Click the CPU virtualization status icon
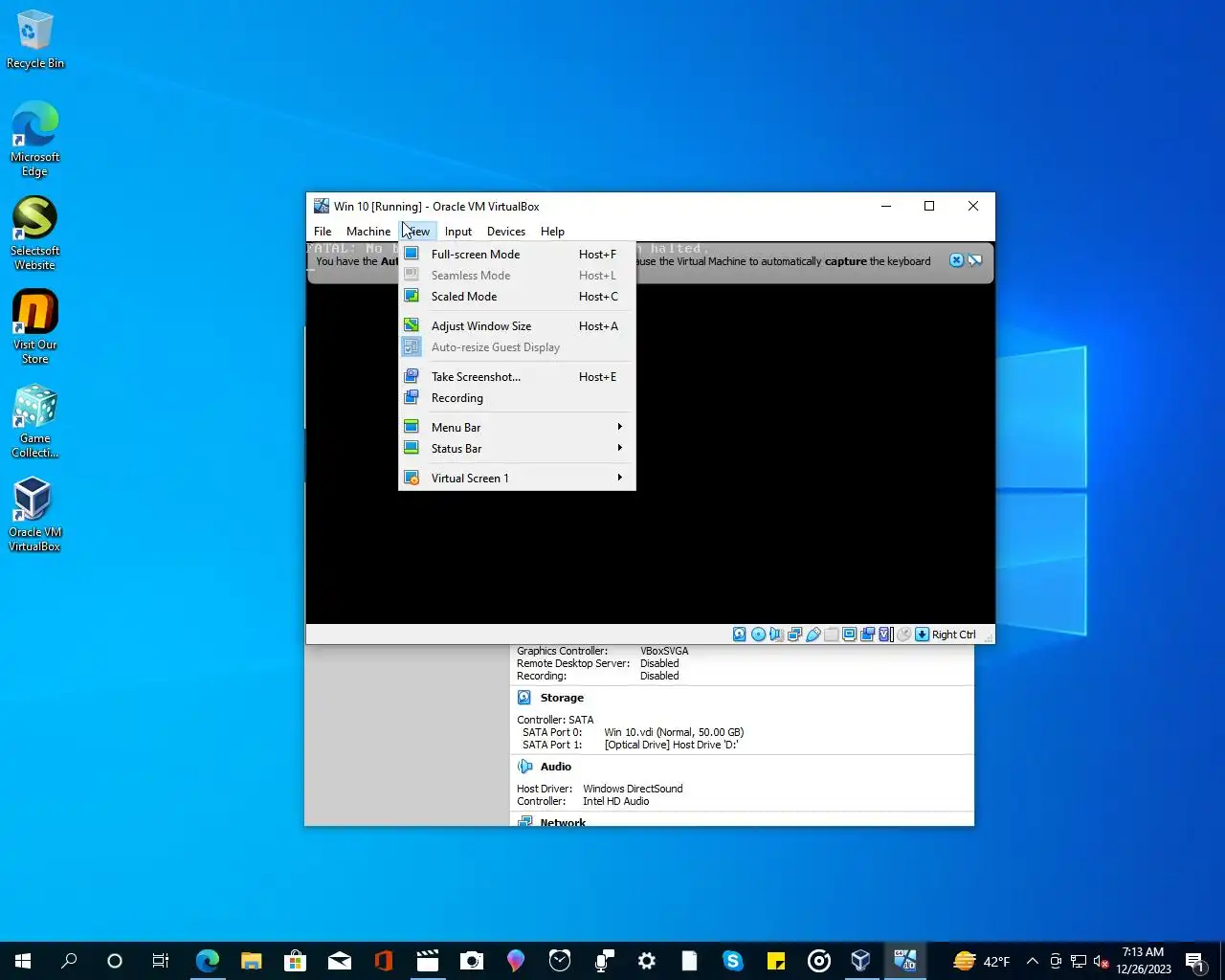 tap(885, 635)
